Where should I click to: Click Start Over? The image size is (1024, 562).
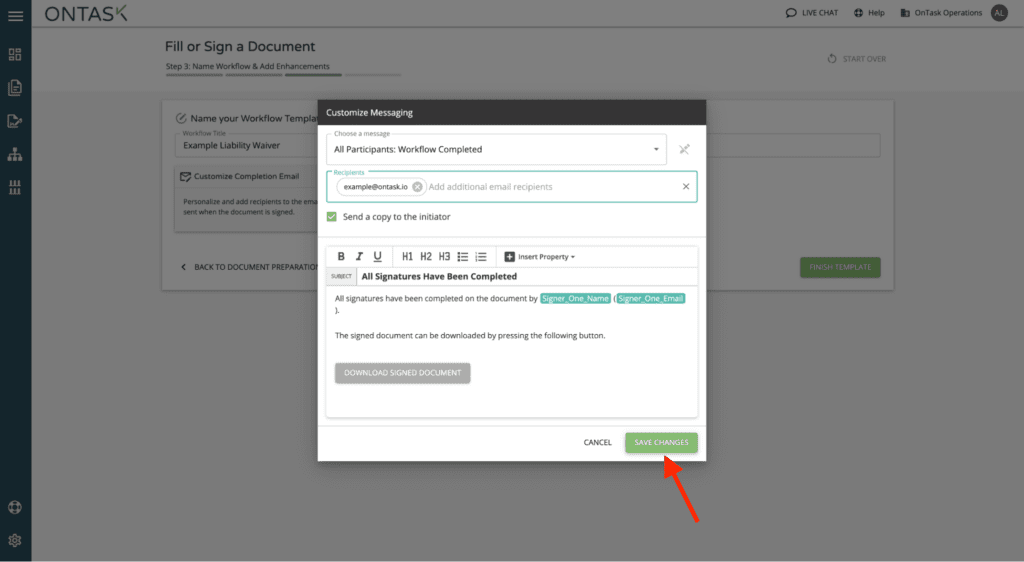coord(857,59)
